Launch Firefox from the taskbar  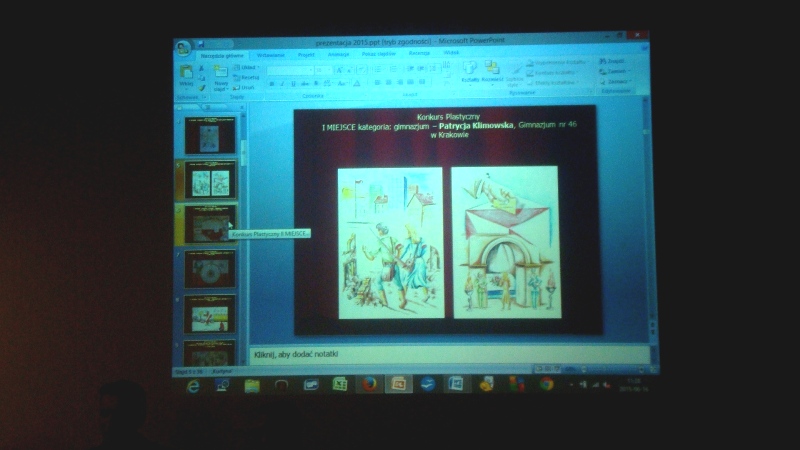369,384
